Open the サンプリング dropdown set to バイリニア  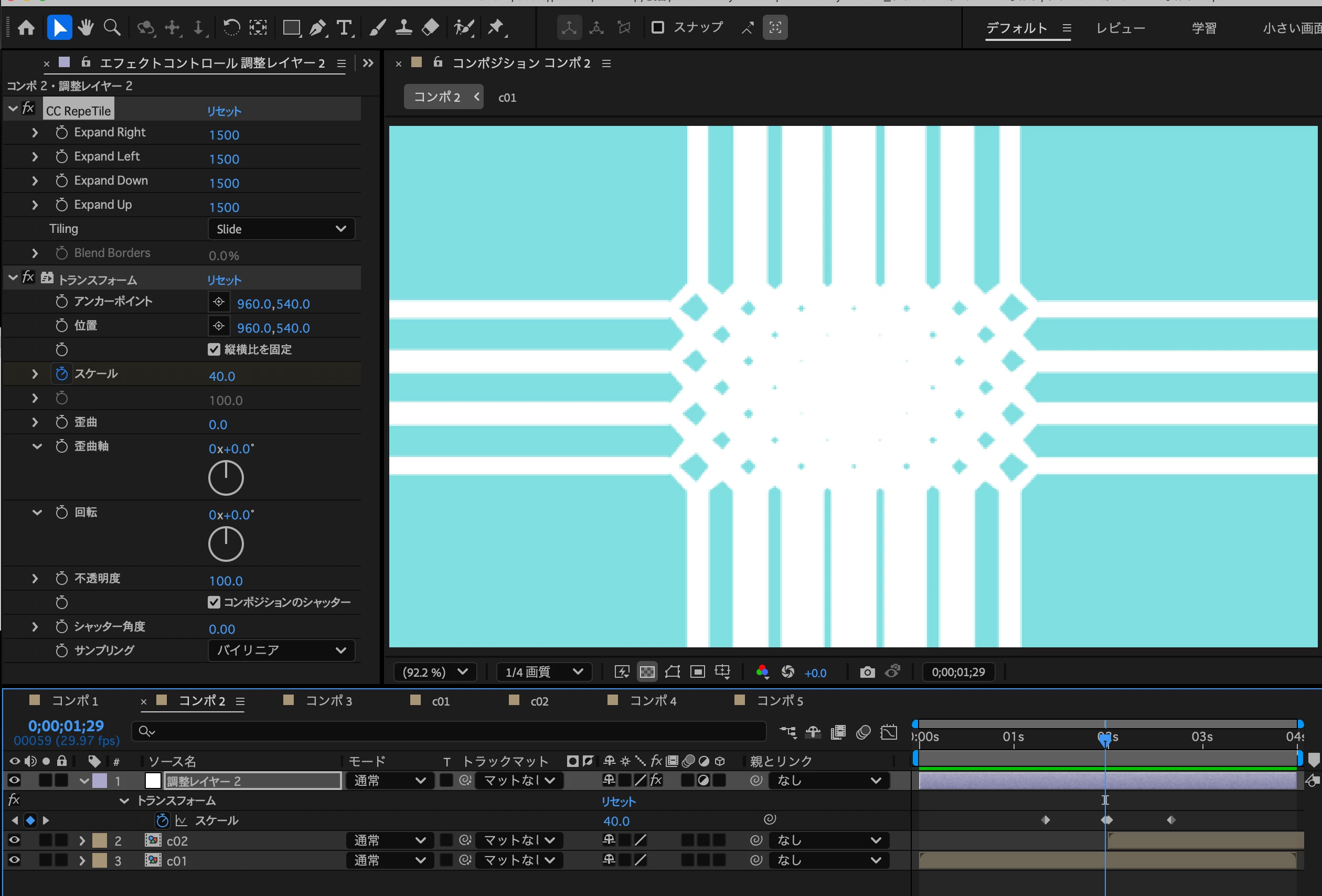281,650
